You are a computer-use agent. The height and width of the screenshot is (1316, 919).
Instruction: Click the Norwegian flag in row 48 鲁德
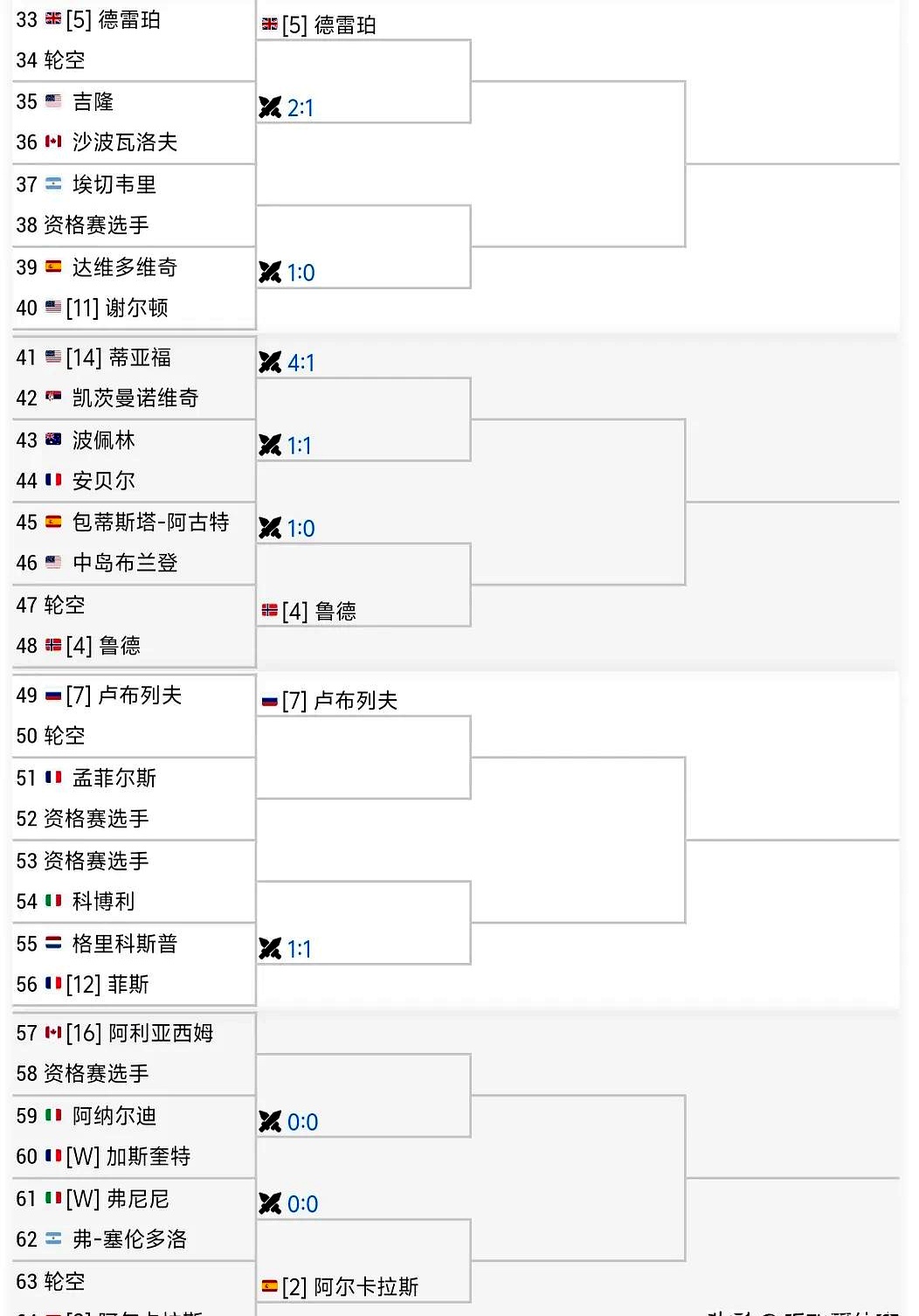click(x=53, y=645)
